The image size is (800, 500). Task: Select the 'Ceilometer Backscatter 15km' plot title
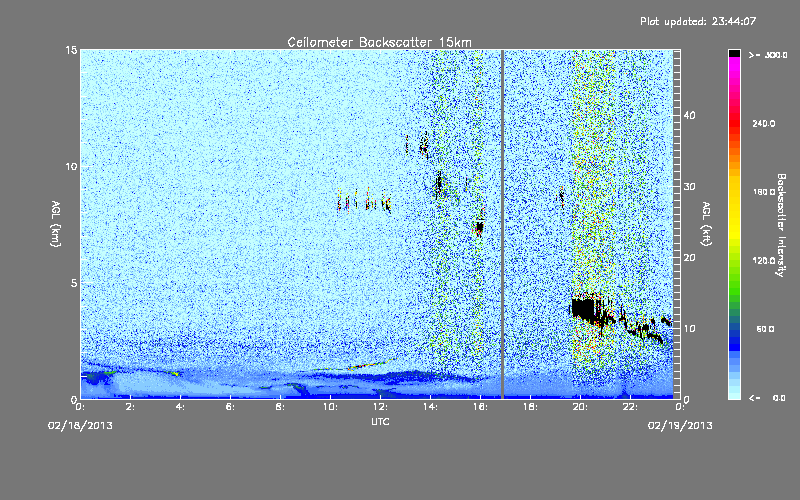point(379,42)
